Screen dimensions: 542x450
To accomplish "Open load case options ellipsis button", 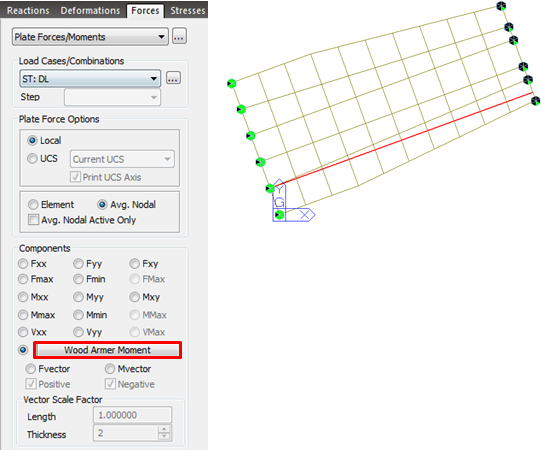I will 173,78.
